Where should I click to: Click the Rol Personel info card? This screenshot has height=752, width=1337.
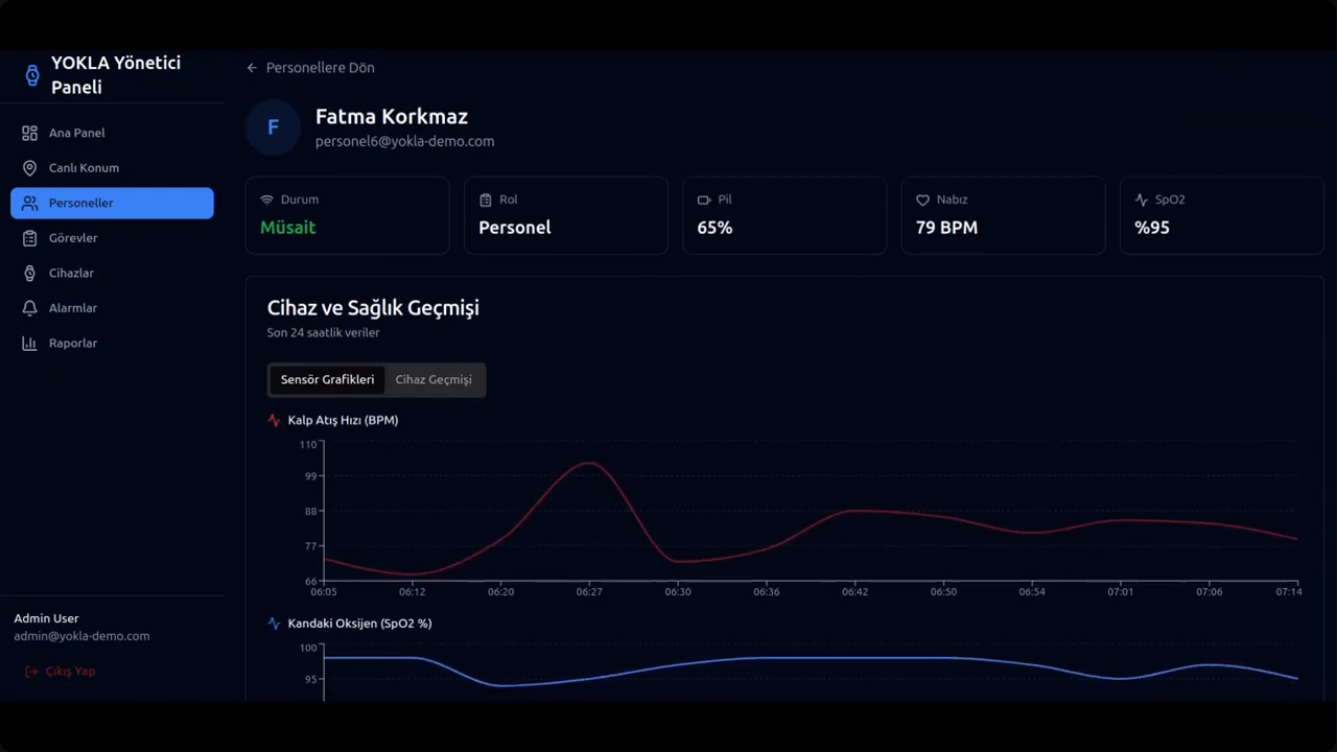pyautogui.click(x=566, y=215)
